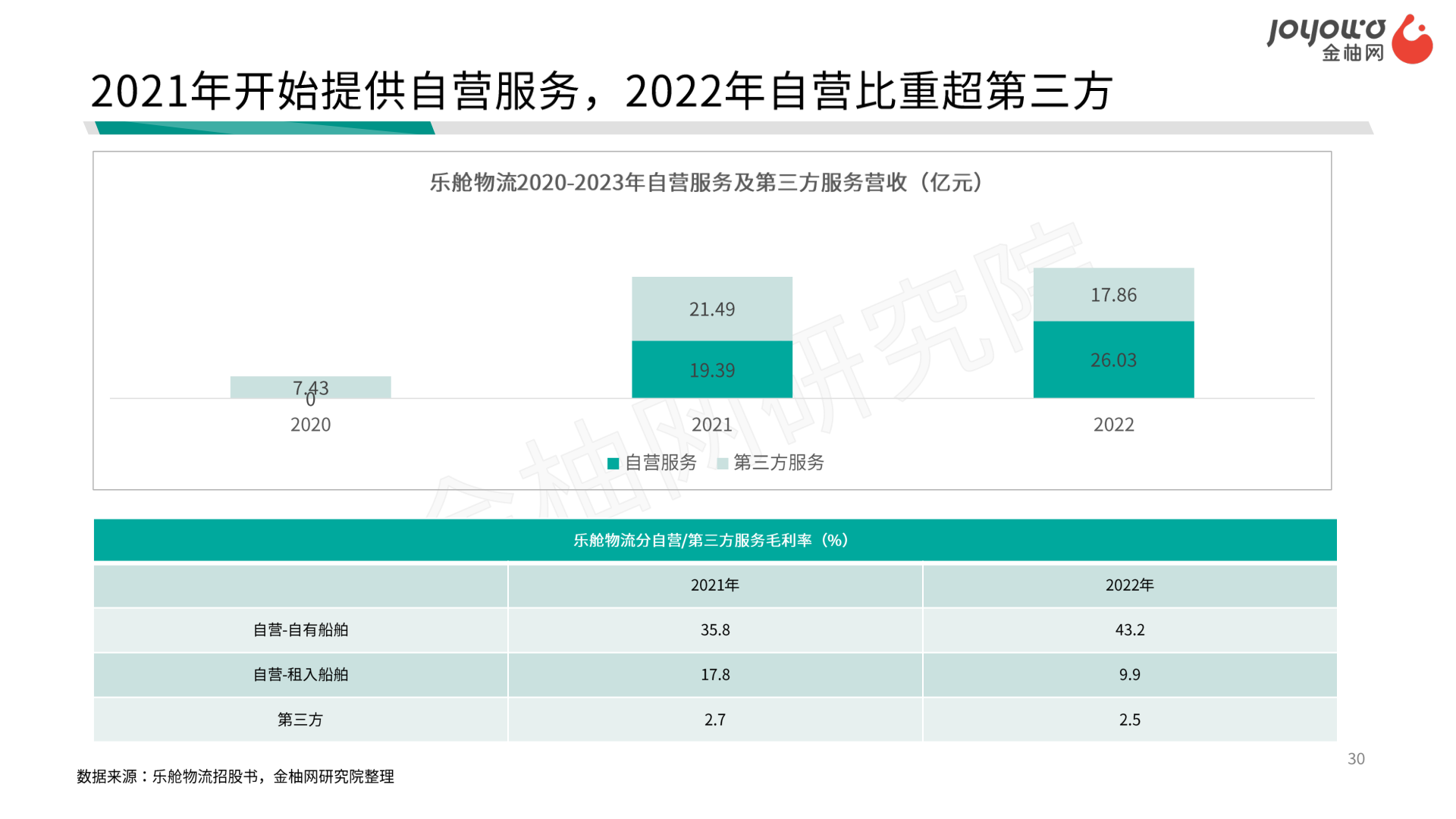This screenshot has height=819, width=1456.
Task: Click the 2022年 column header
Action: (1130, 585)
